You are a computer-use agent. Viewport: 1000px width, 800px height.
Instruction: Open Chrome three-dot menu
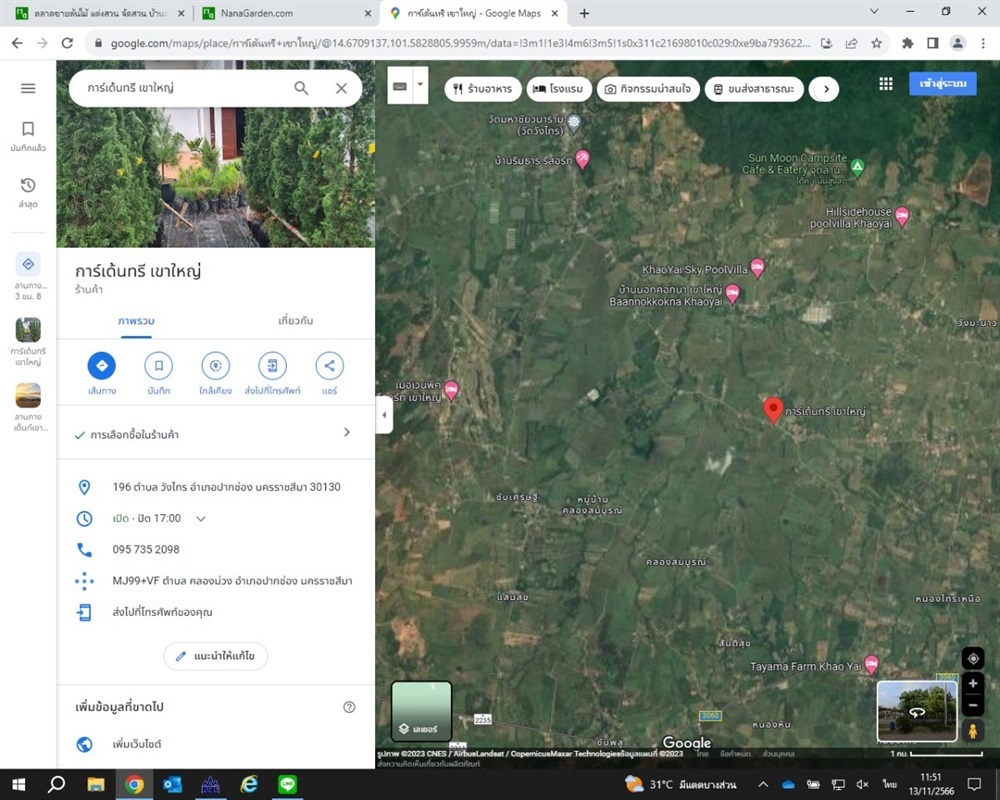(983, 43)
